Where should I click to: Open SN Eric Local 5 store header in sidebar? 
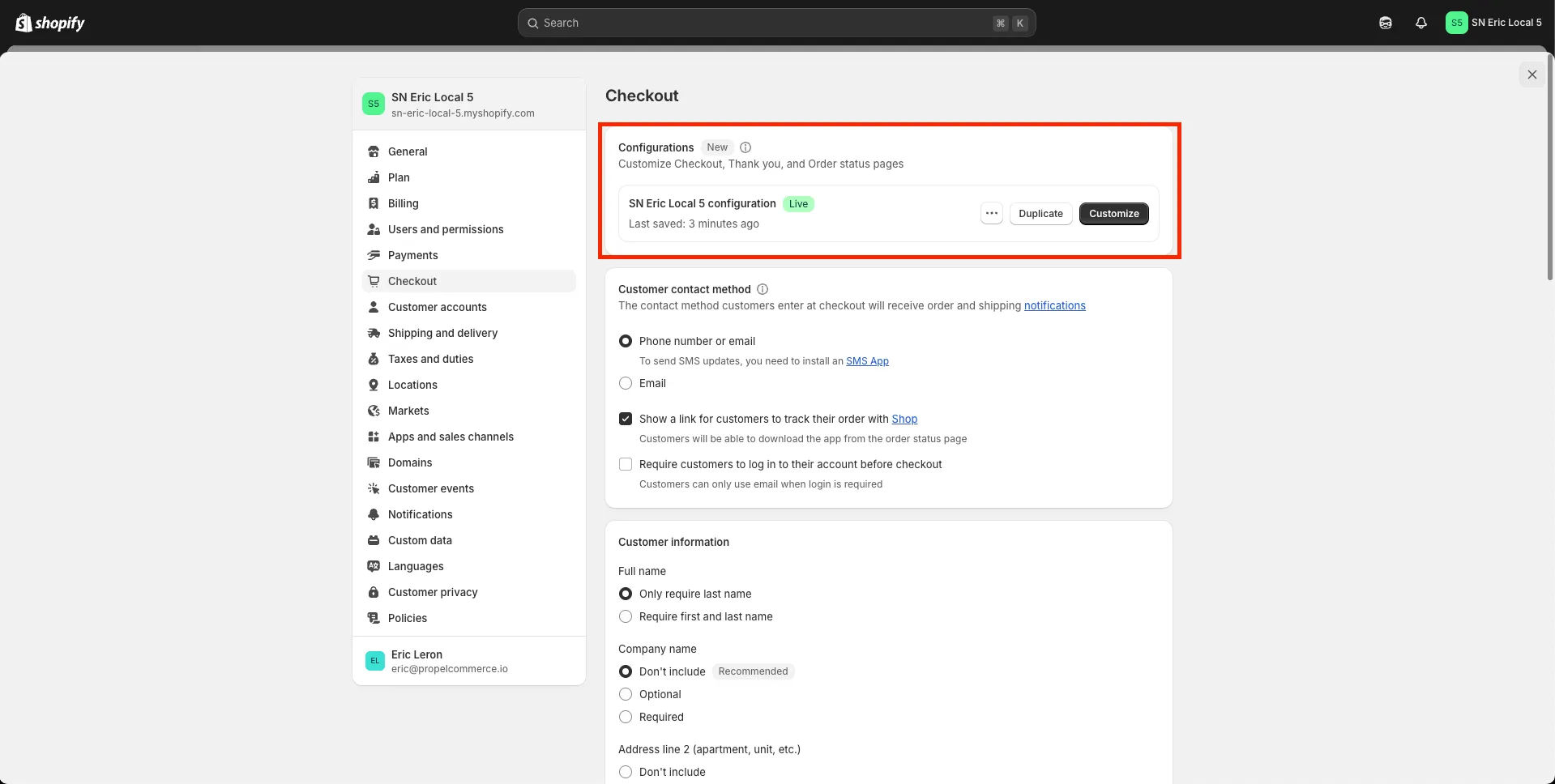pyautogui.click(x=468, y=104)
